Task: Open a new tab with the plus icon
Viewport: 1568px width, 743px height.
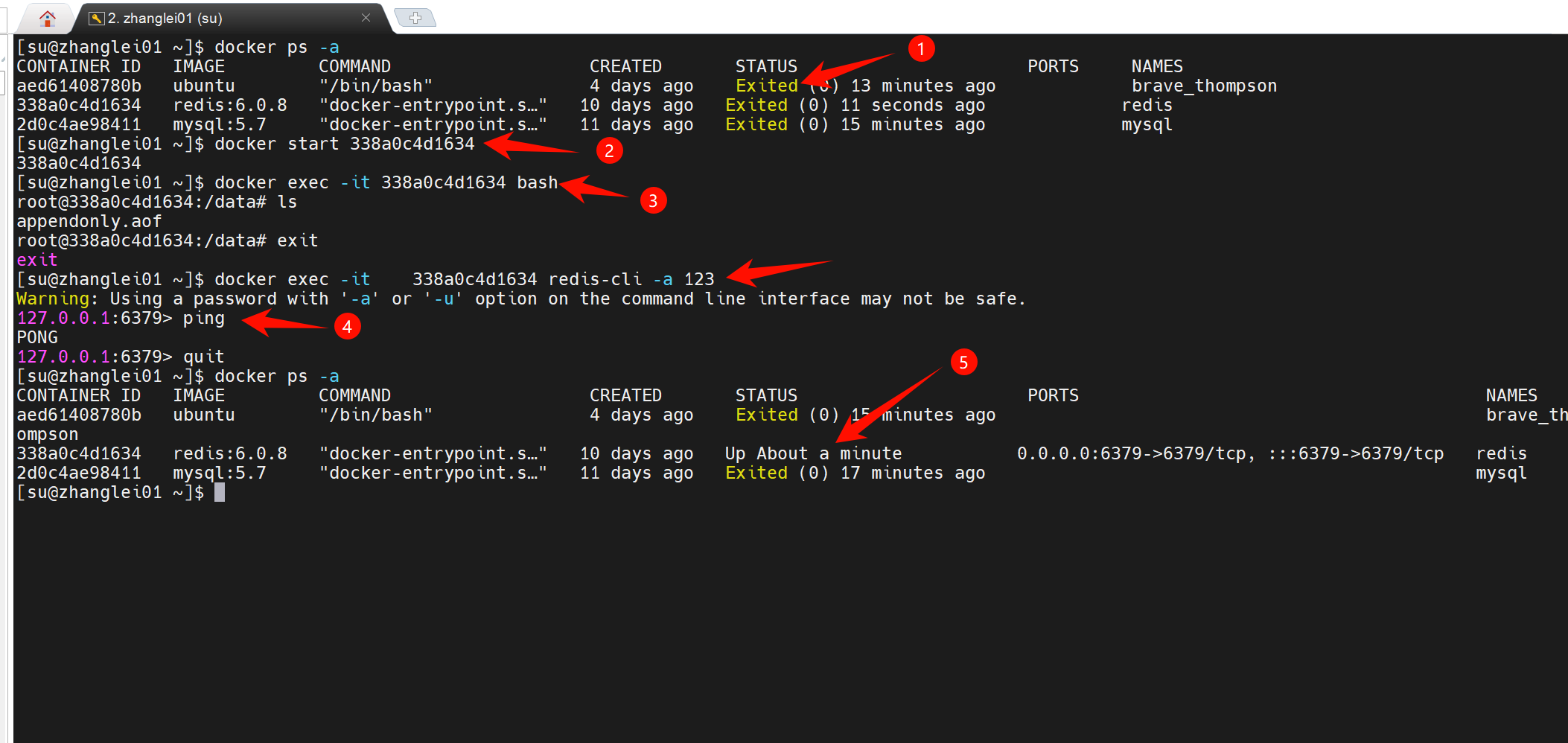Action: pos(415,16)
